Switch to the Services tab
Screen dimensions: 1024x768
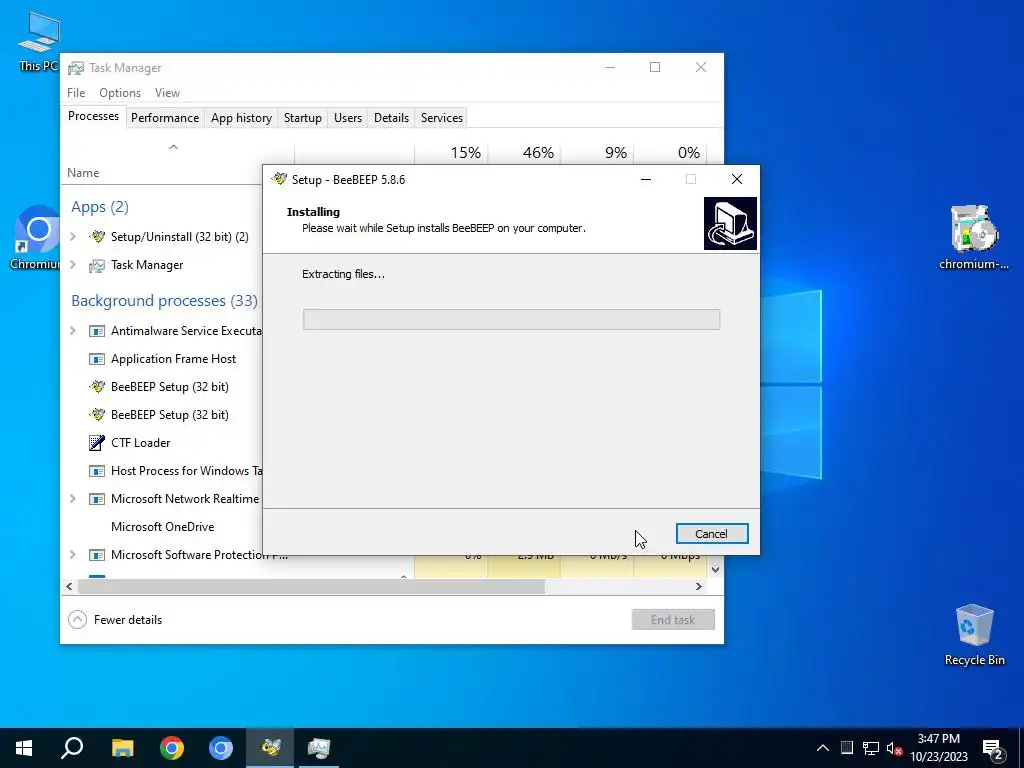441,118
